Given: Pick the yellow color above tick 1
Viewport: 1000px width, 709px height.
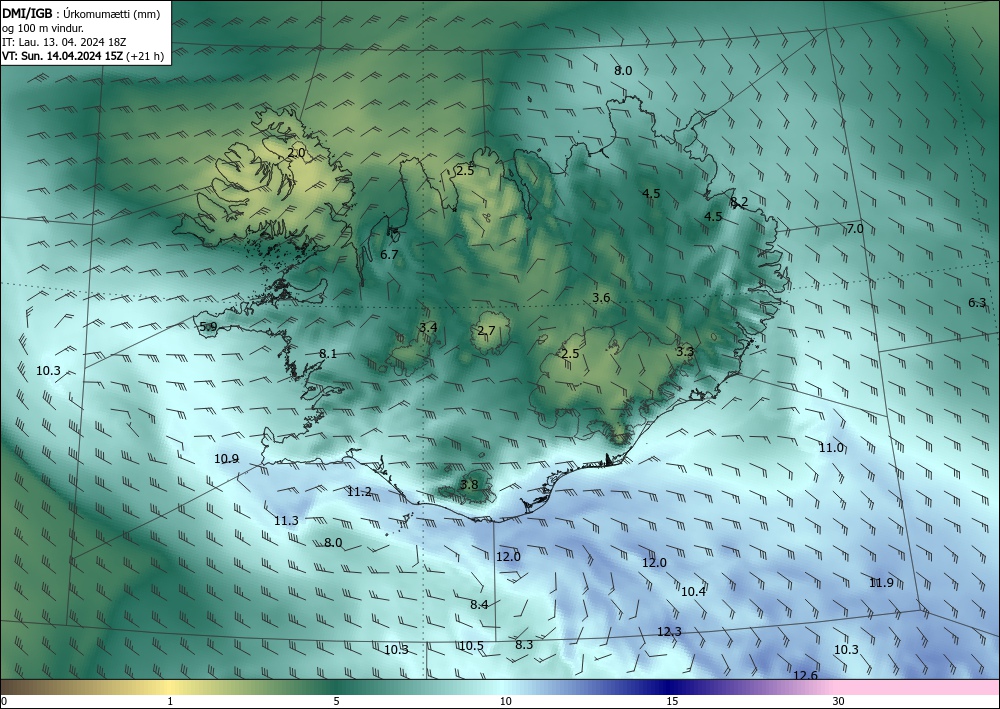Looking at the screenshot, I should click(x=170, y=687).
